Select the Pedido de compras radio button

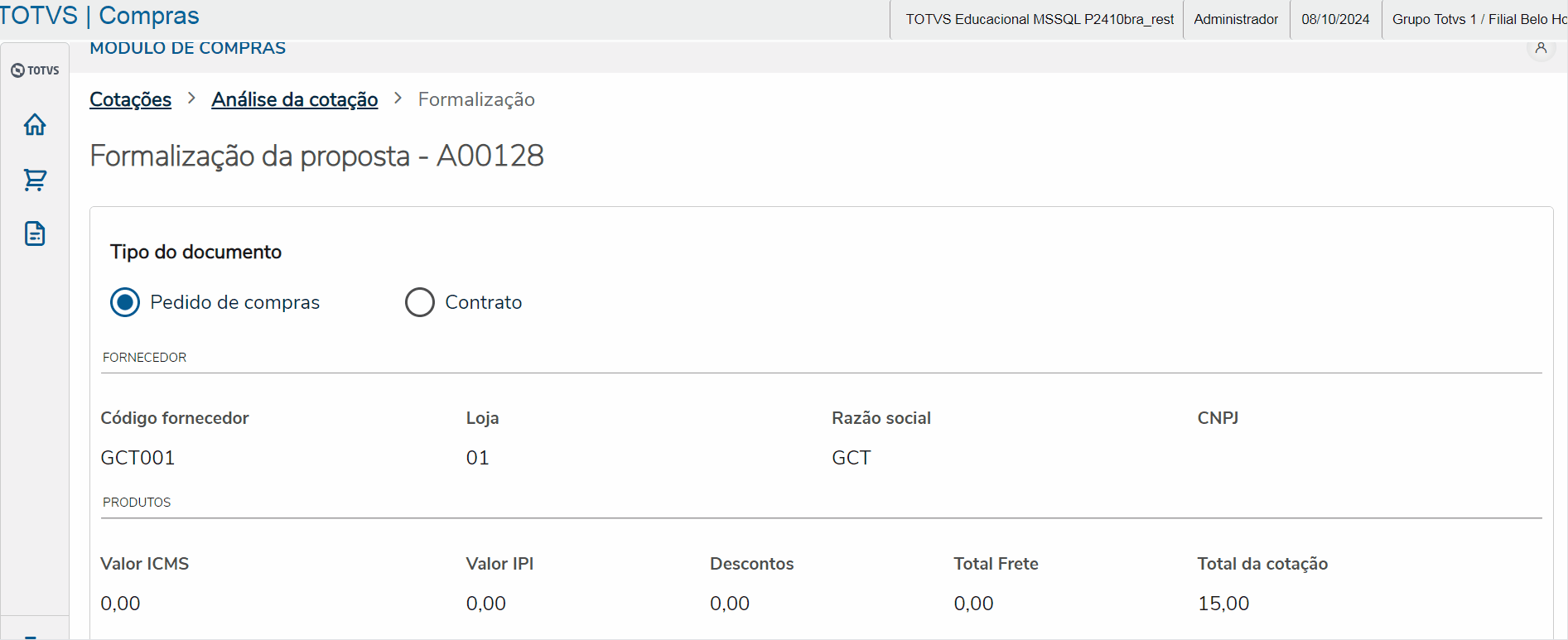125,302
